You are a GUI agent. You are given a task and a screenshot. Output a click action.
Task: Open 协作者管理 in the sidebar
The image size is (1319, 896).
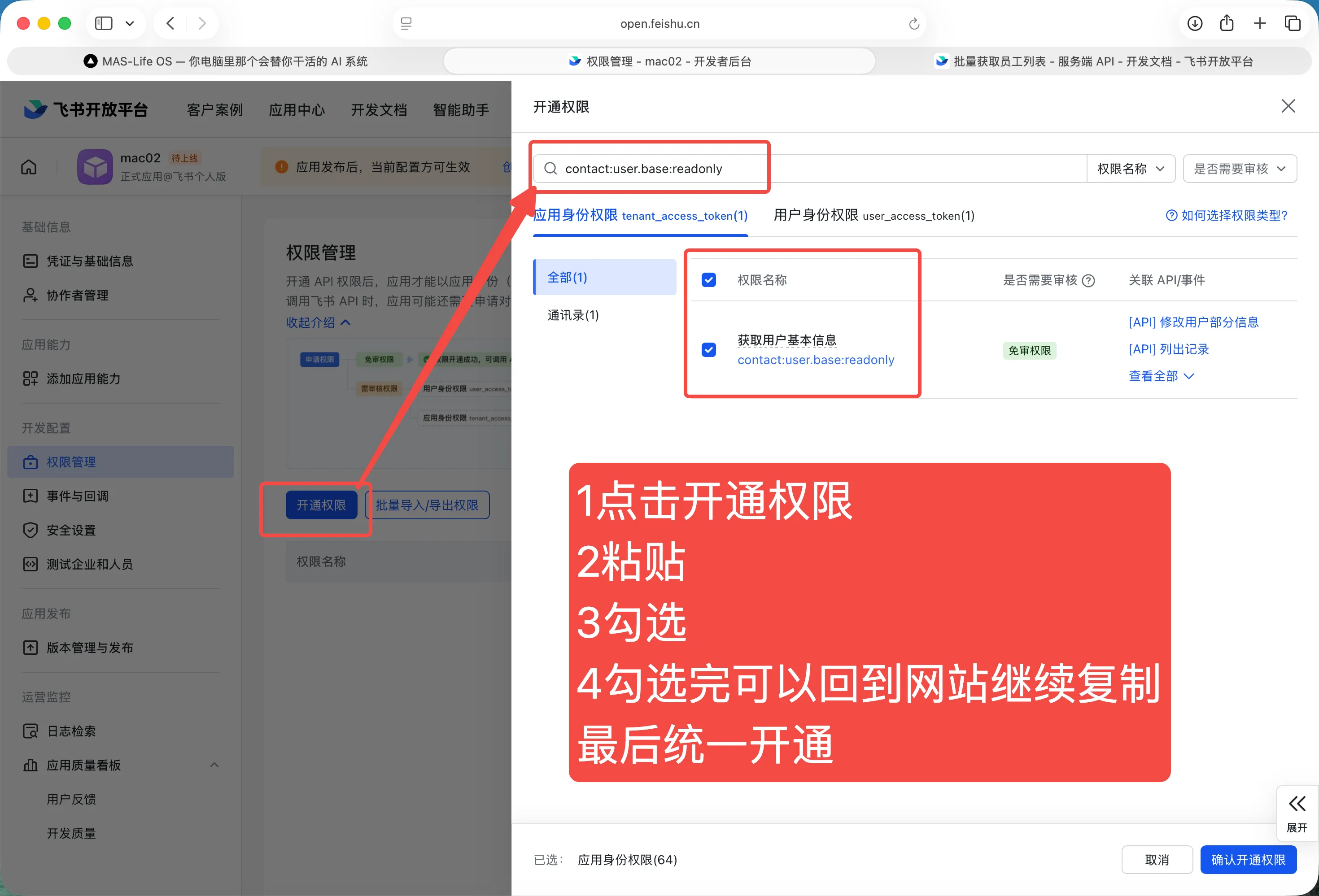coord(120,295)
